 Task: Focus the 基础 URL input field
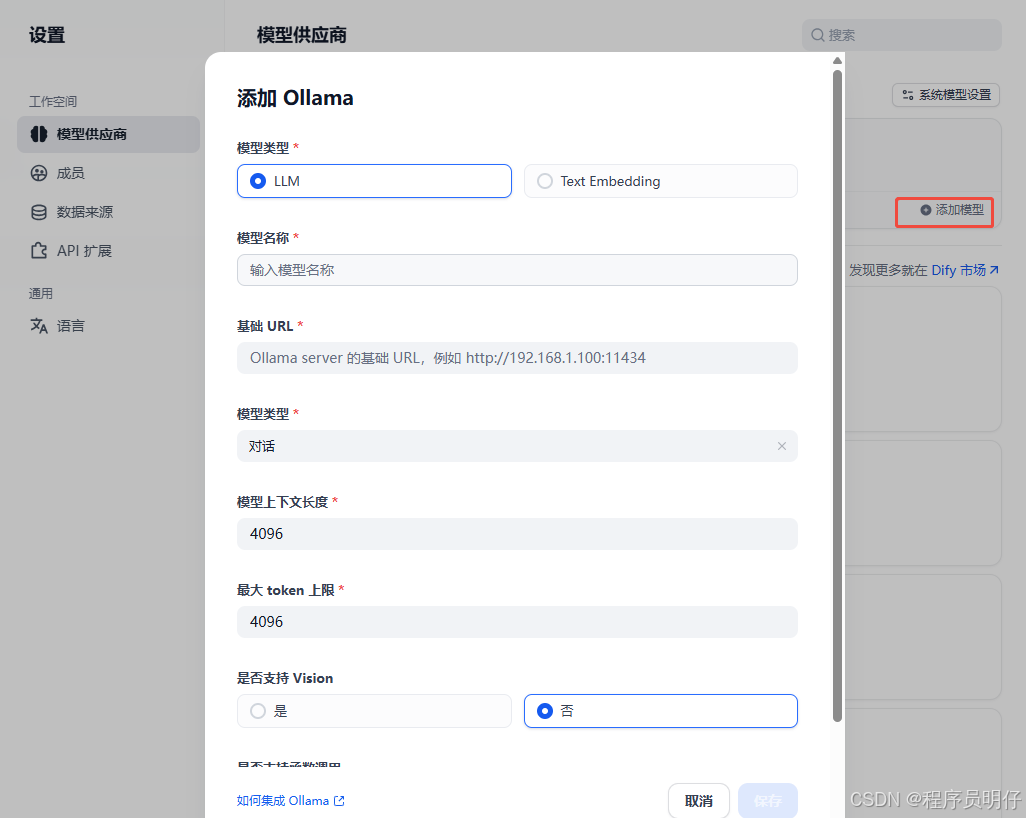517,358
